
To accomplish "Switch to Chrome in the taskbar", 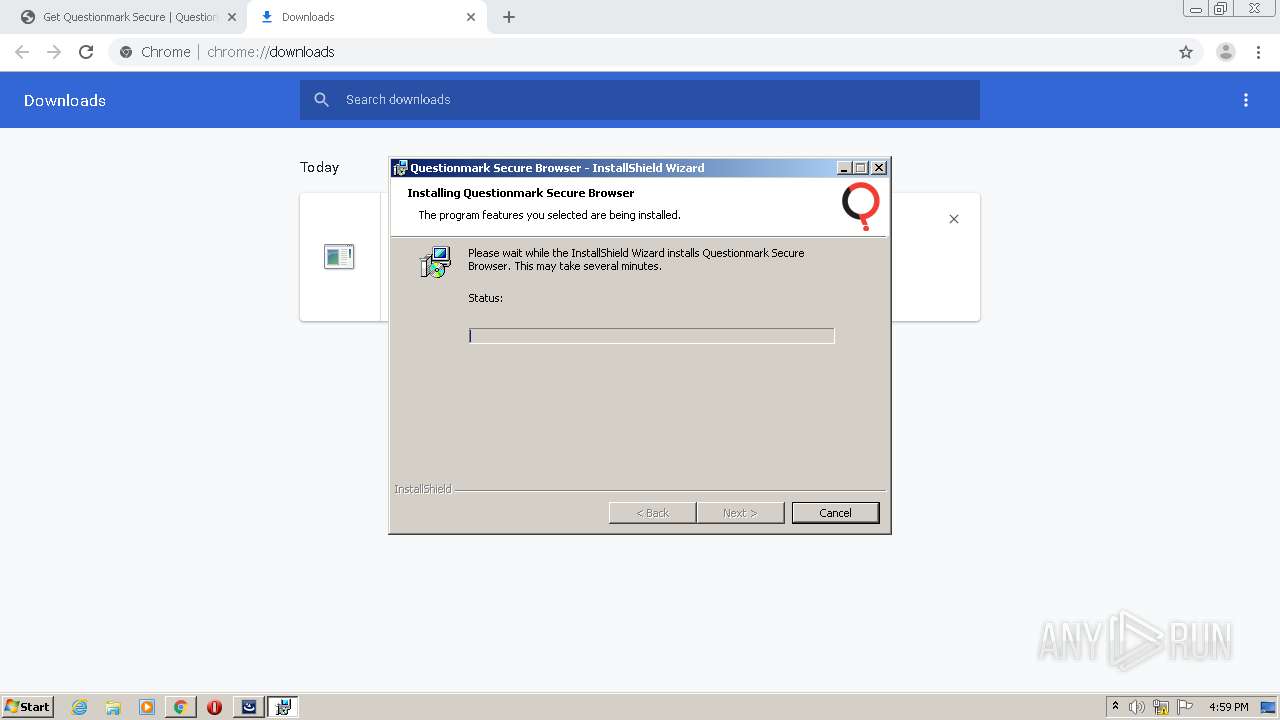I will tap(180, 707).
